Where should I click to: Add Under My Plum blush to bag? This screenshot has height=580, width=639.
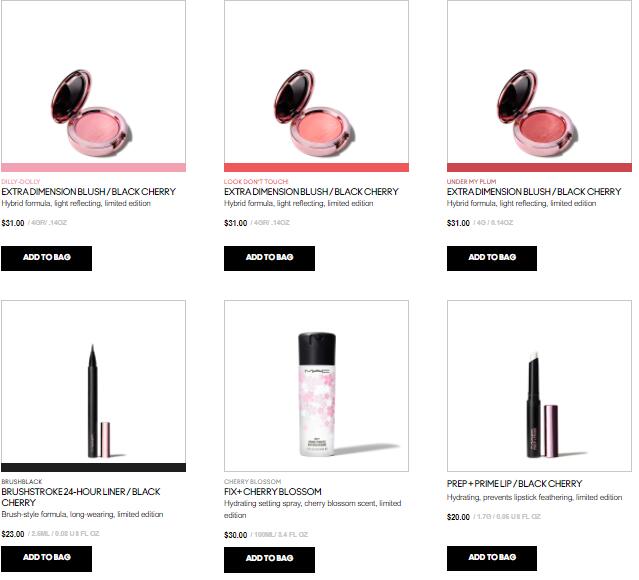[x=492, y=258]
